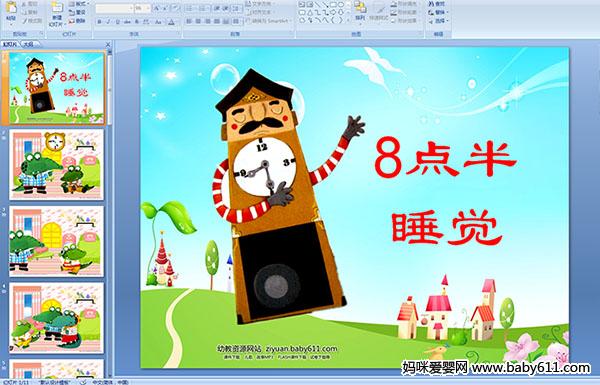Image resolution: width=600 pixels, height=385 pixels.
Task: Click the New Slide icon
Action: [57, 8]
